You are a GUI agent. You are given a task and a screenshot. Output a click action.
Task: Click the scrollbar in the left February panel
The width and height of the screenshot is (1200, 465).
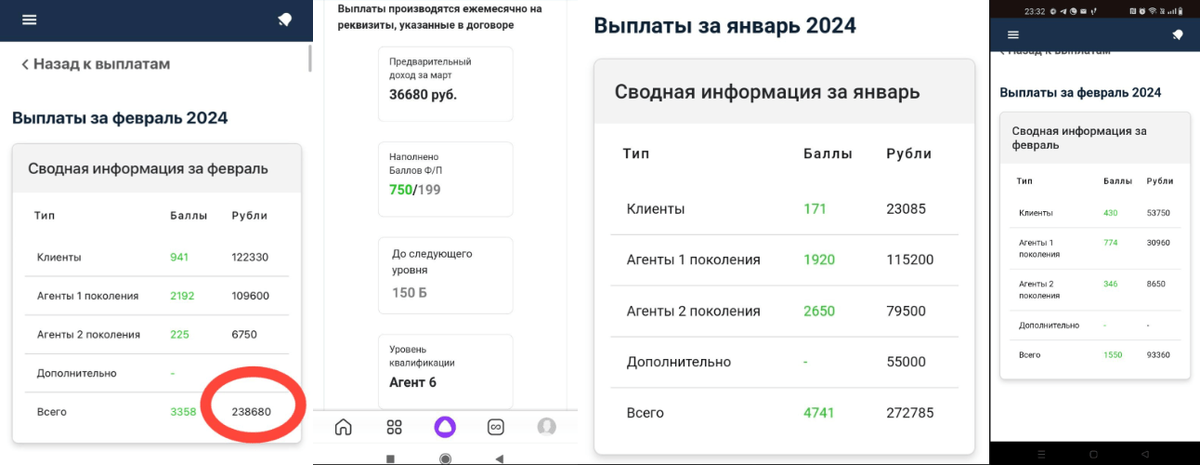pyautogui.click(x=309, y=58)
